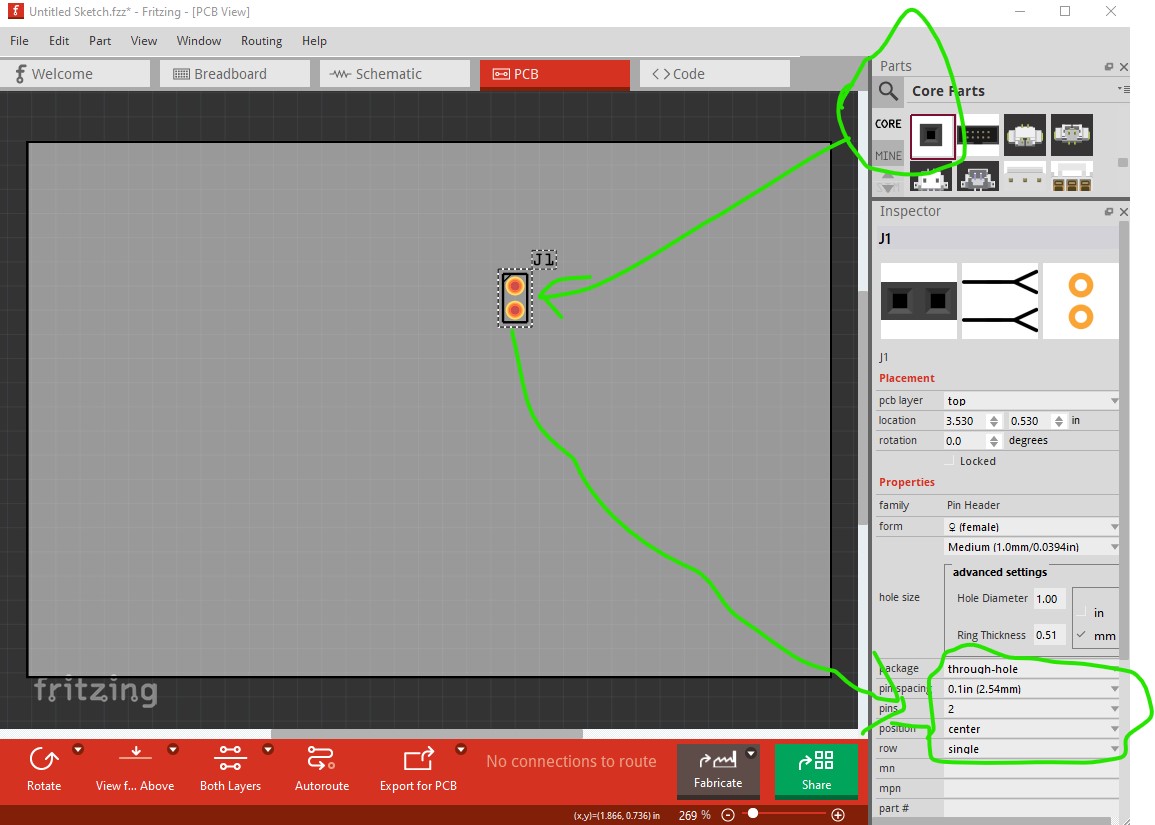This screenshot has height=825, width=1155.
Task: Click the View from Above icon
Action: (x=136, y=755)
